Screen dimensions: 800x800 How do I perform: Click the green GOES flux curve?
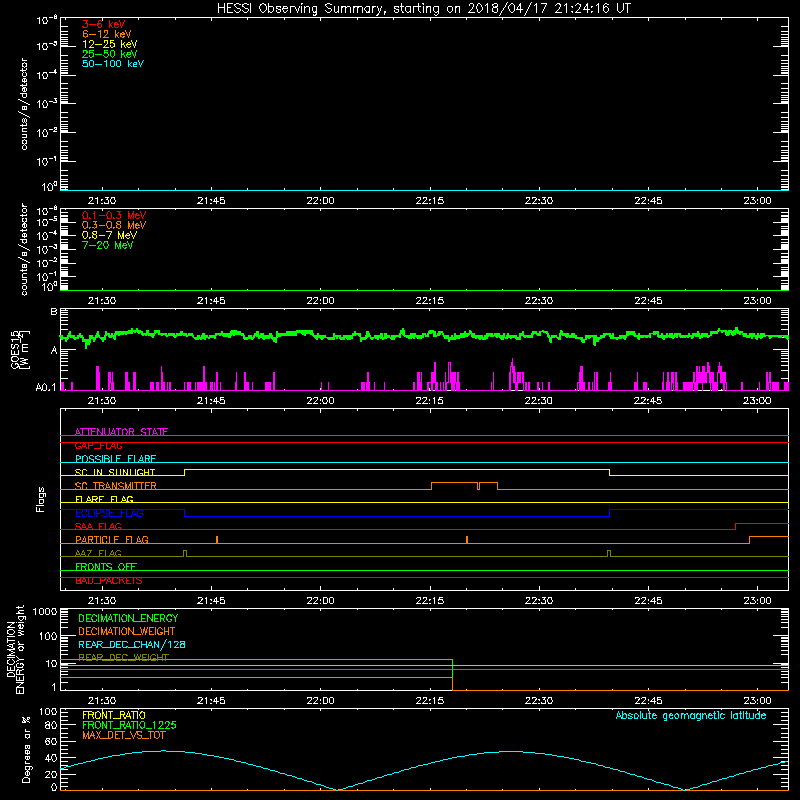(x=424, y=335)
